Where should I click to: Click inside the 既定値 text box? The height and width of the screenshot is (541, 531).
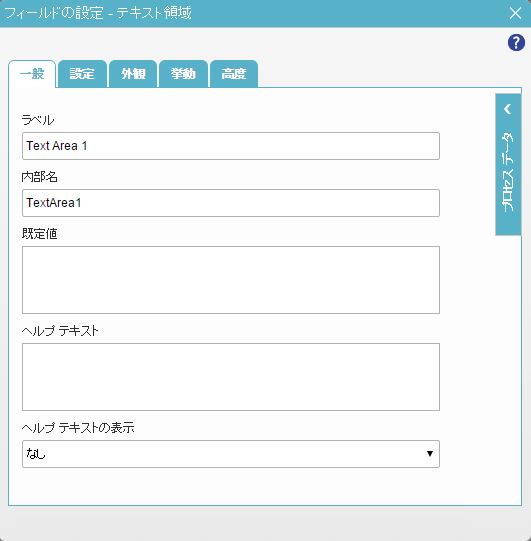tap(231, 280)
